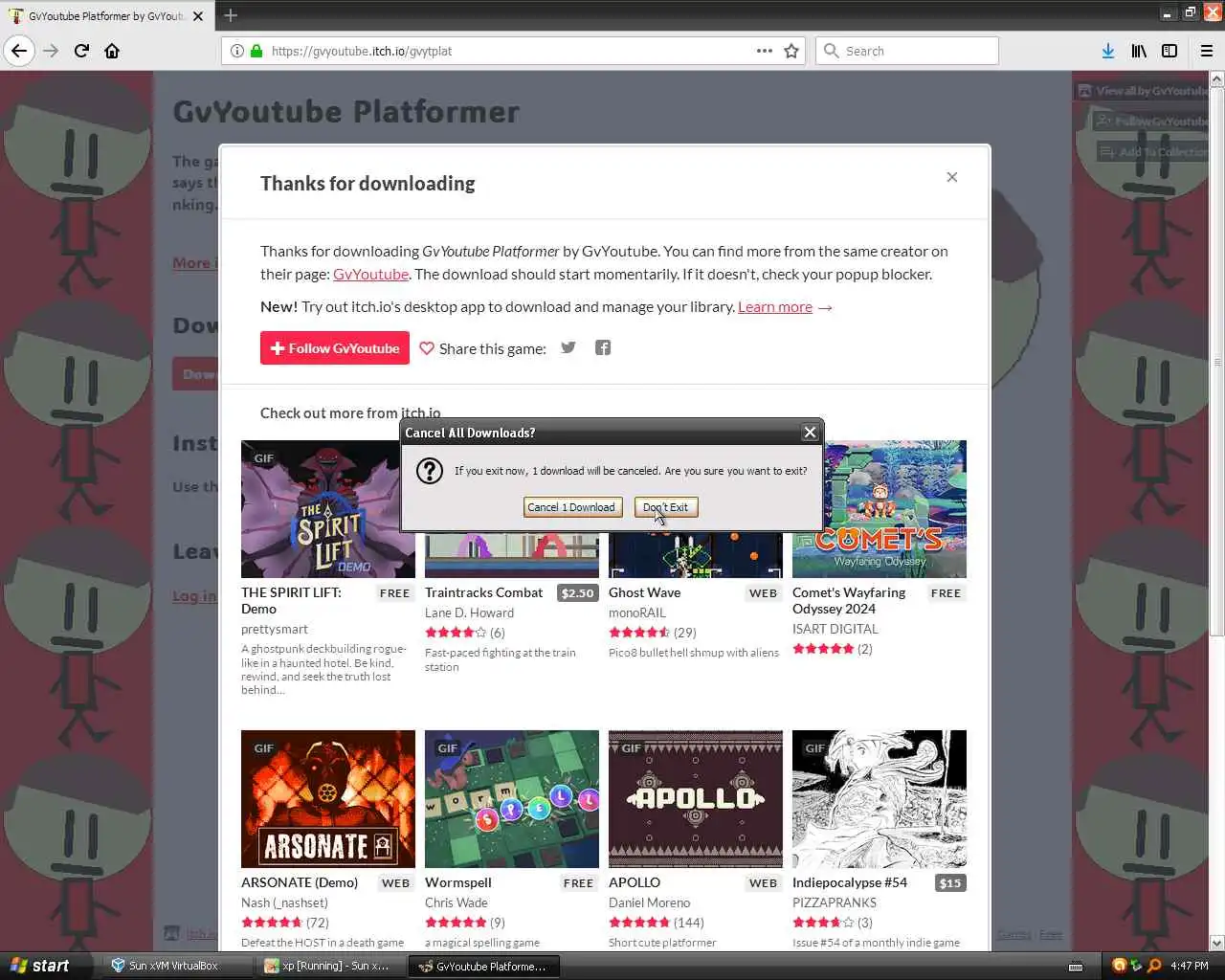Open the Traintracks Combat title link

[x=483, y=592]
